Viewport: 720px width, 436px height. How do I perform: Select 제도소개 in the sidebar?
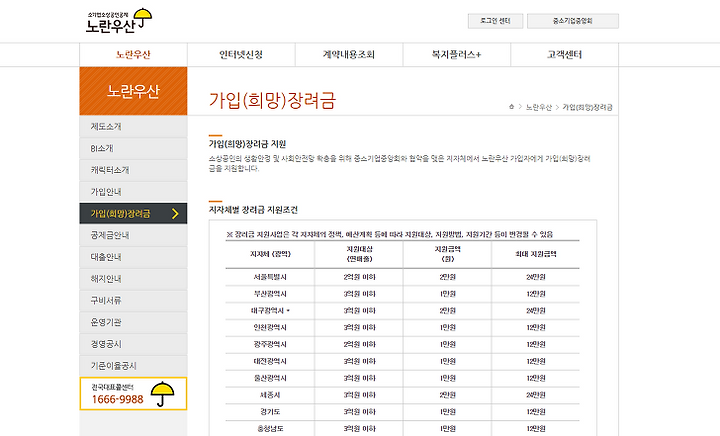pos(133,126)
